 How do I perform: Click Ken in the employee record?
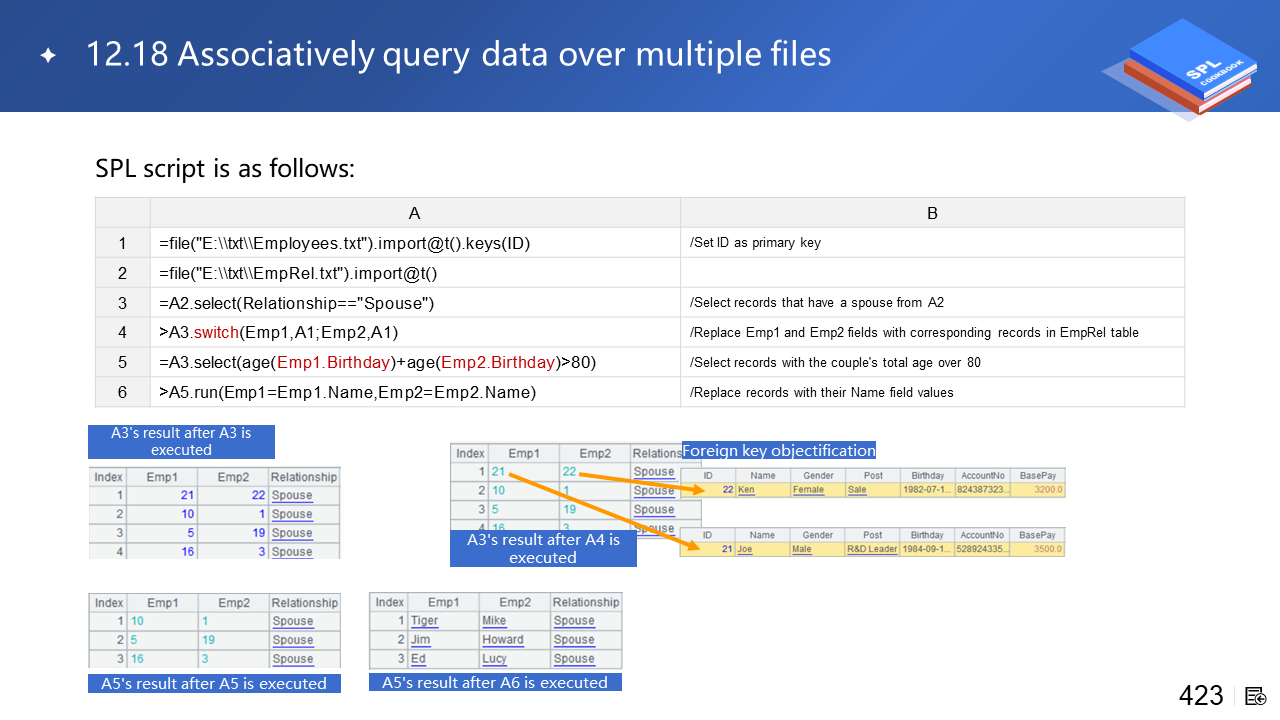tap(746, 490)
